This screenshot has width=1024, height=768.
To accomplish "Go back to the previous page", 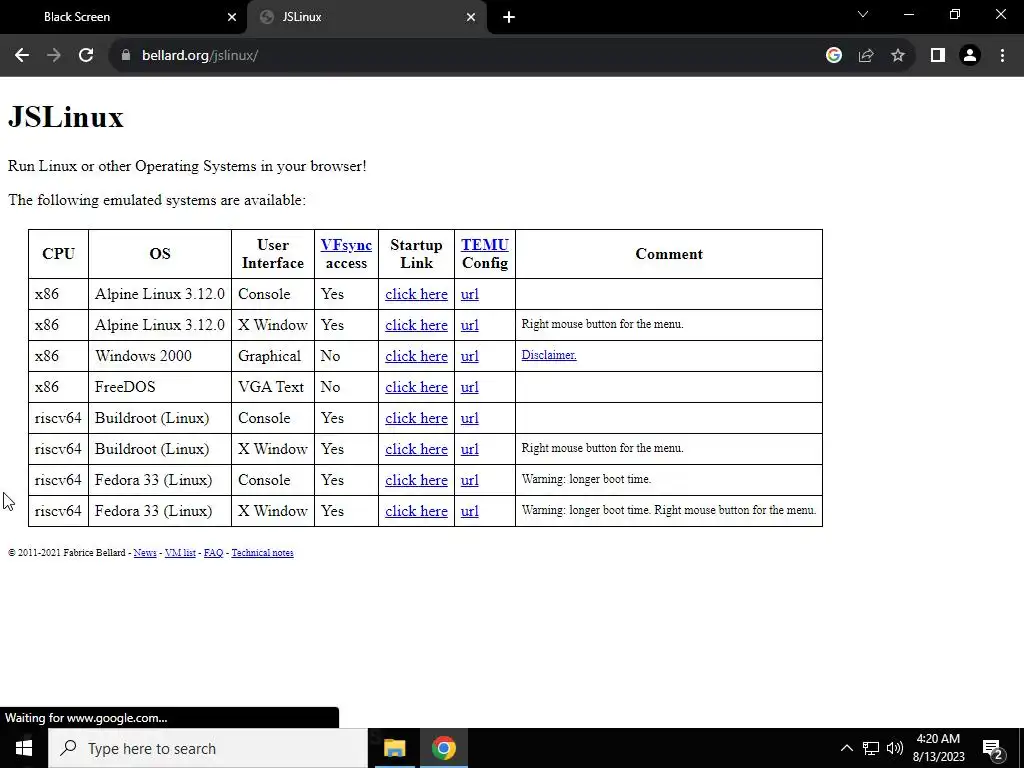I will coord(22,56).
